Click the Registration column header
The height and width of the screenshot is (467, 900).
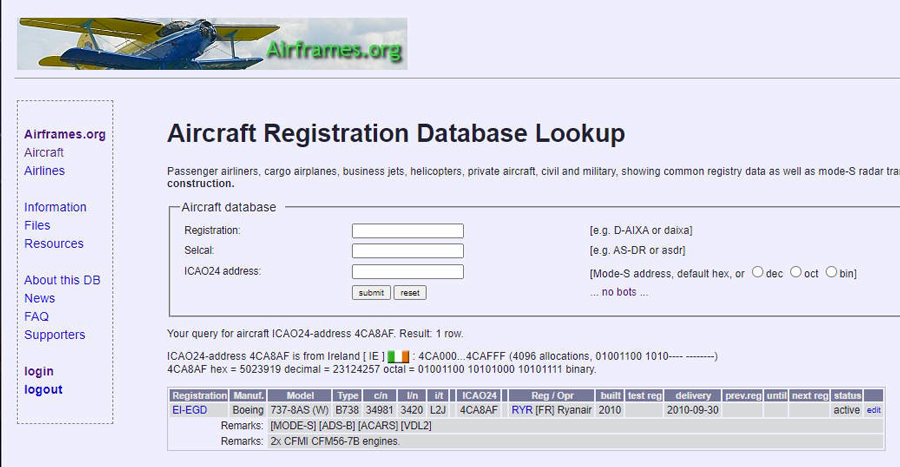click(x=199, y=395)
